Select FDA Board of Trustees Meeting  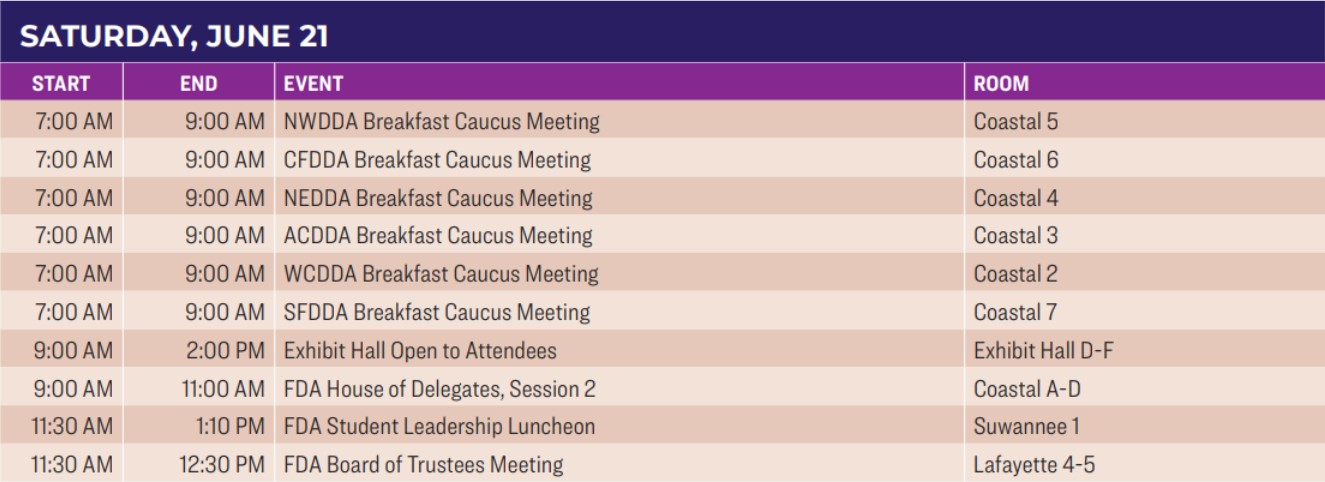click(x=423, y=465)
